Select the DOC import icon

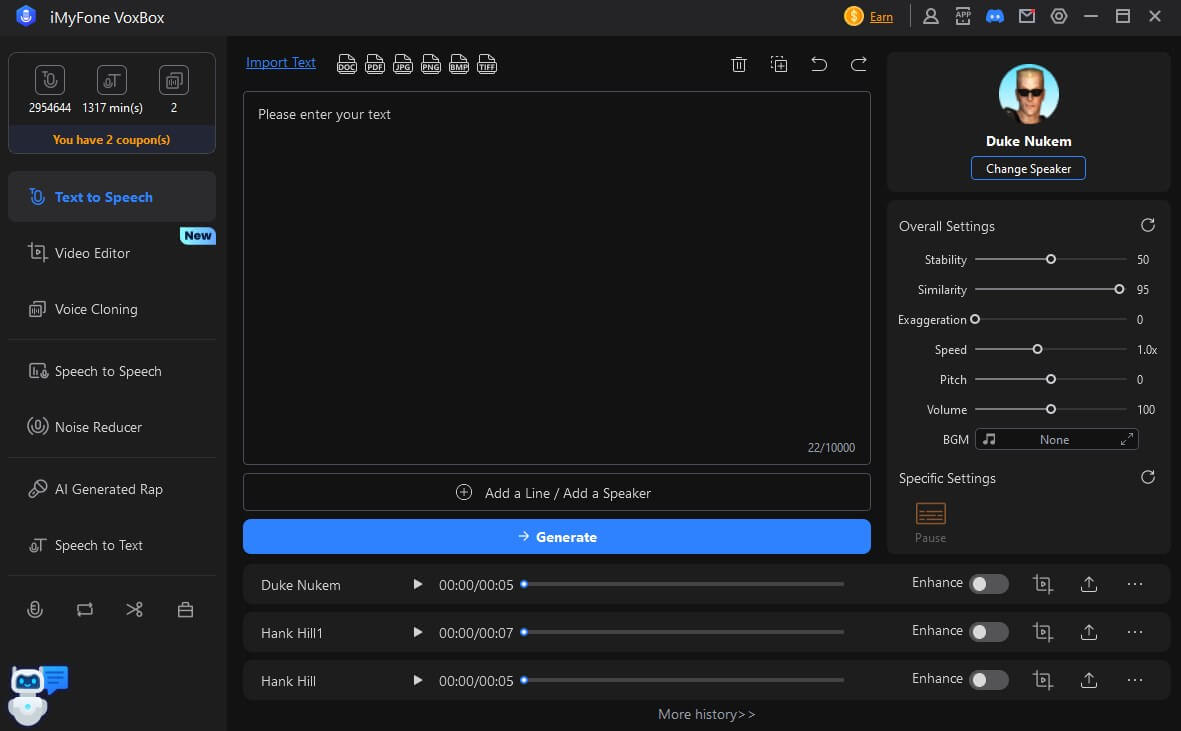click(346, 64)
